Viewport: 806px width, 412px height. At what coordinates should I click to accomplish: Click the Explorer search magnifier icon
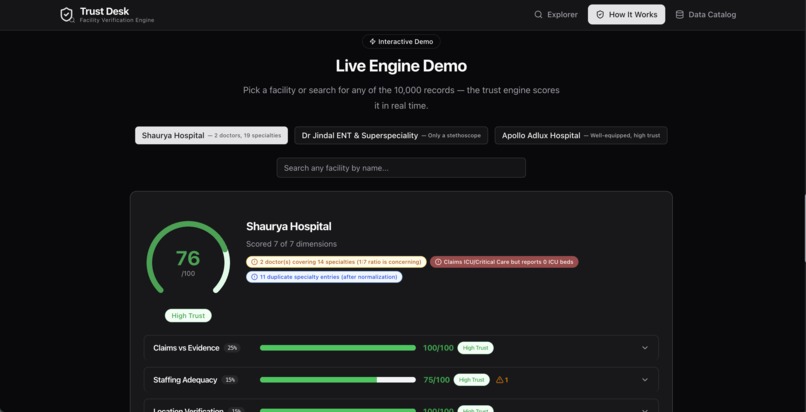[x=538, y=14]
